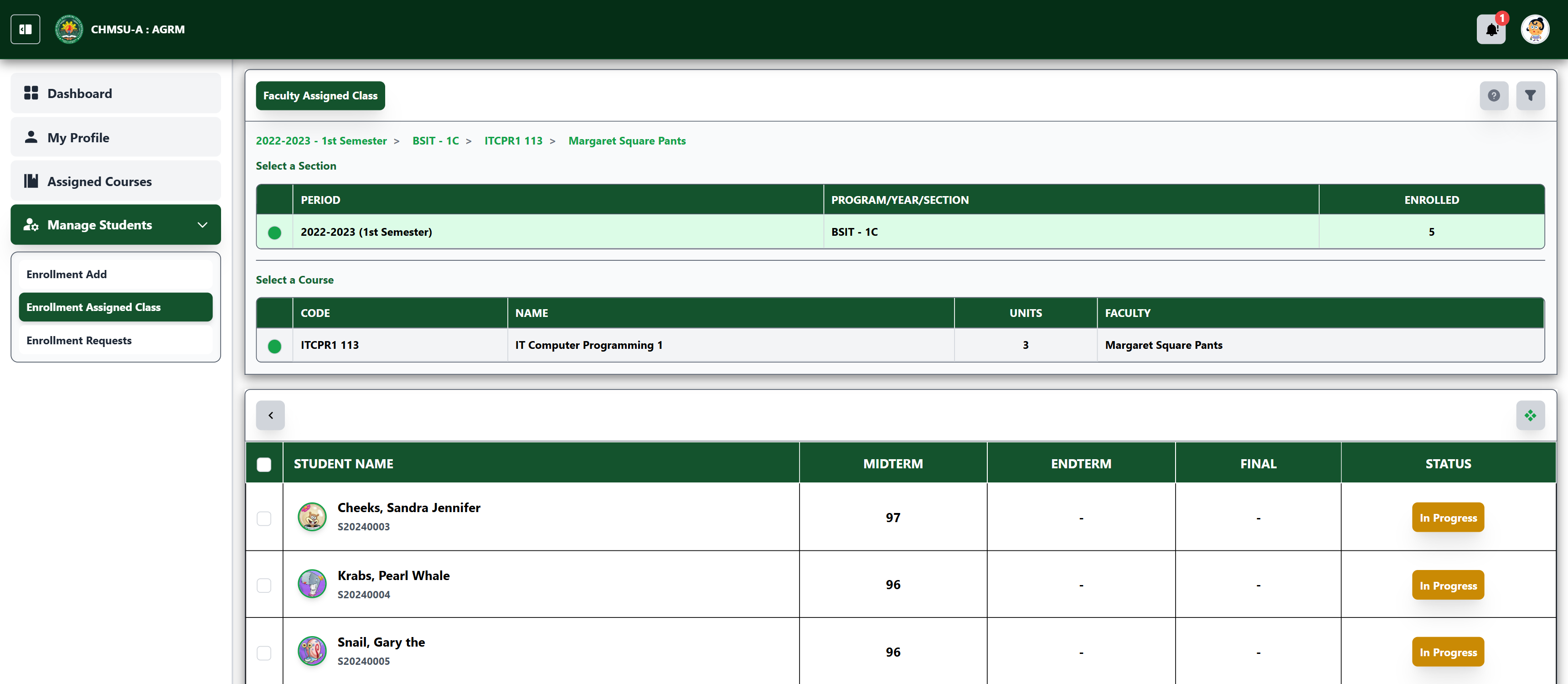
Task: Click enrolled count 5
Action: coord(1432,232)
